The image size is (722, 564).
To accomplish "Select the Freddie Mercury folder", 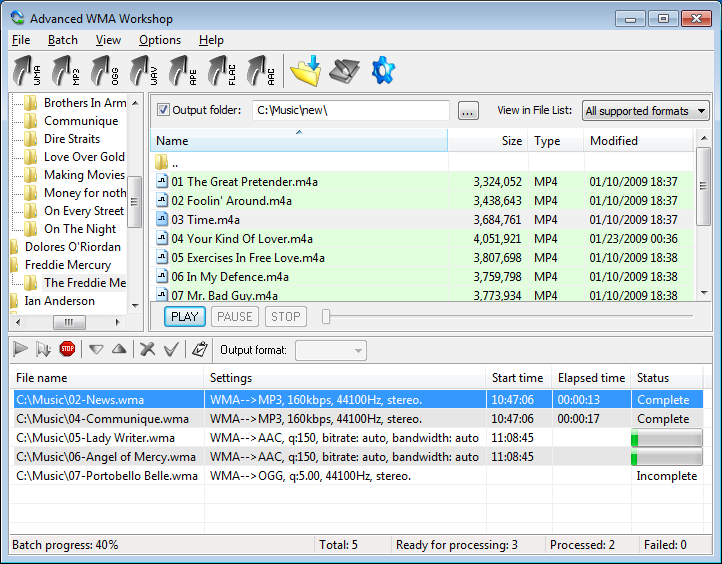I will 68,265.
